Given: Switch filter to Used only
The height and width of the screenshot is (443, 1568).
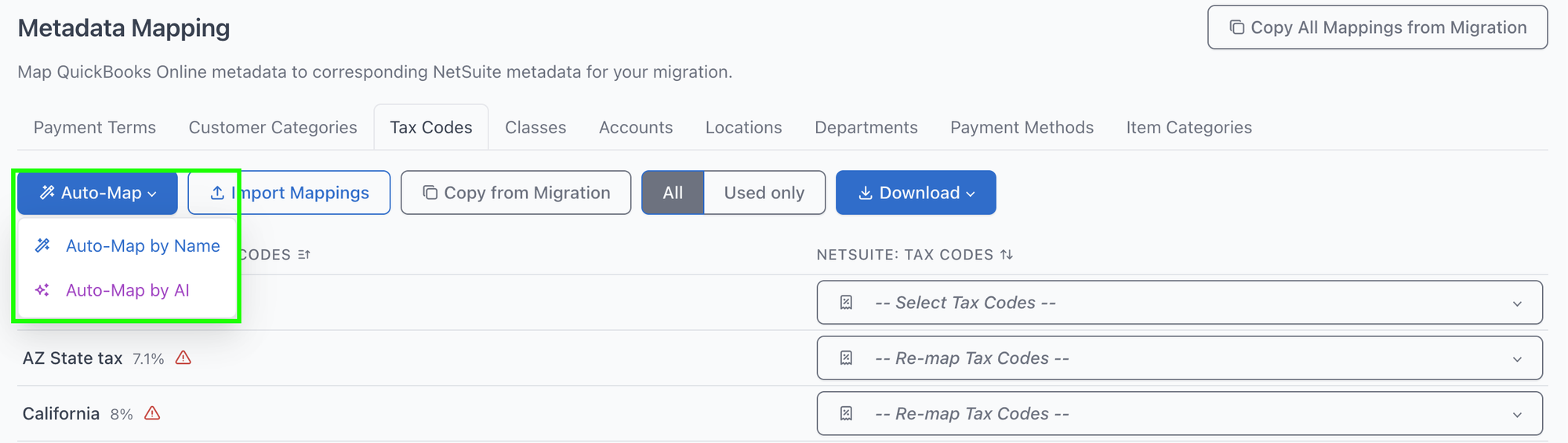Looking at the screenshot, I should pyautogui.click(x=764, y=193).
